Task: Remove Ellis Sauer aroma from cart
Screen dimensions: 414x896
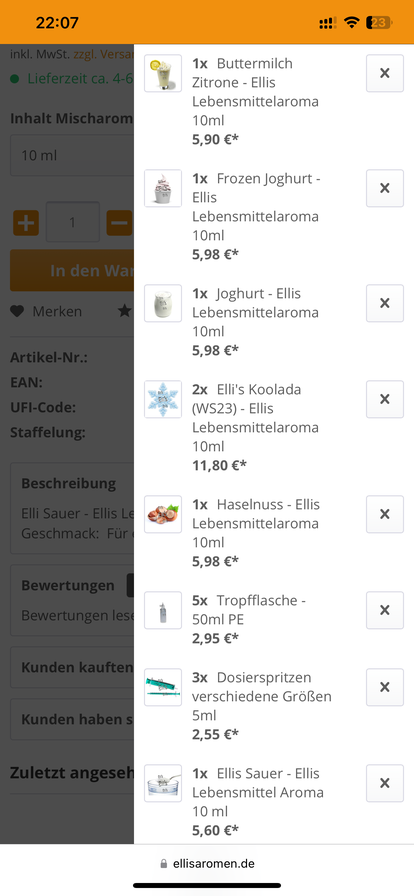Action: (384, 783)
